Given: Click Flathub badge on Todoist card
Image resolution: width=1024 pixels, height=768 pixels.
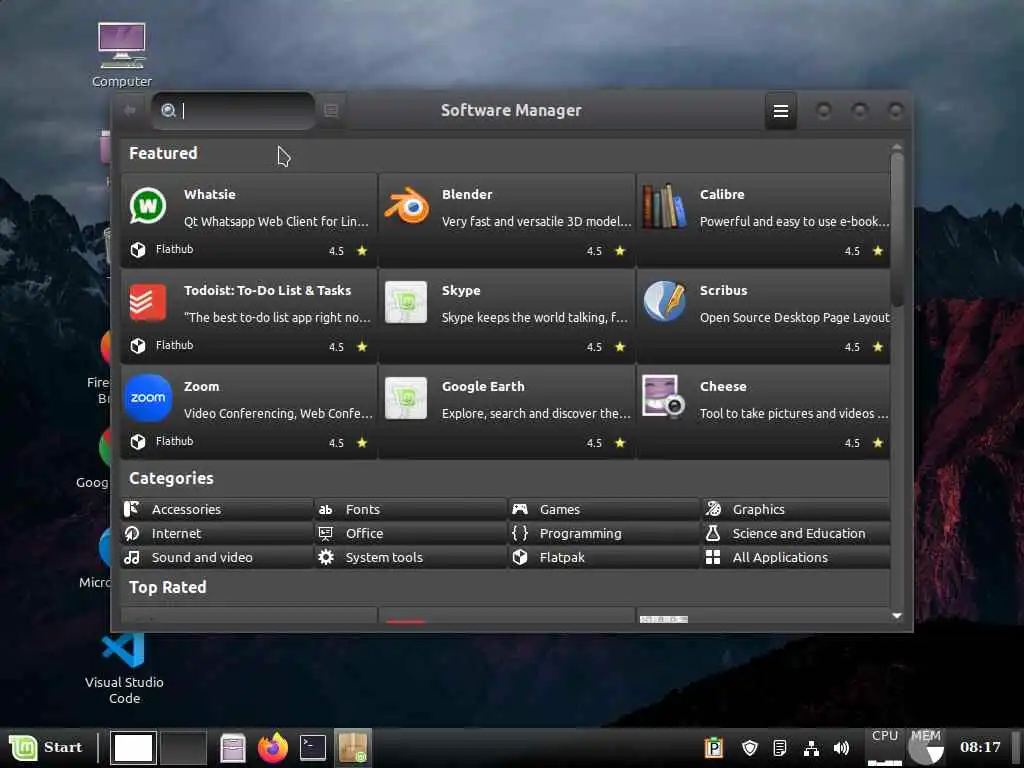Looking at the screenshot, I should click(x=162, y=345).
